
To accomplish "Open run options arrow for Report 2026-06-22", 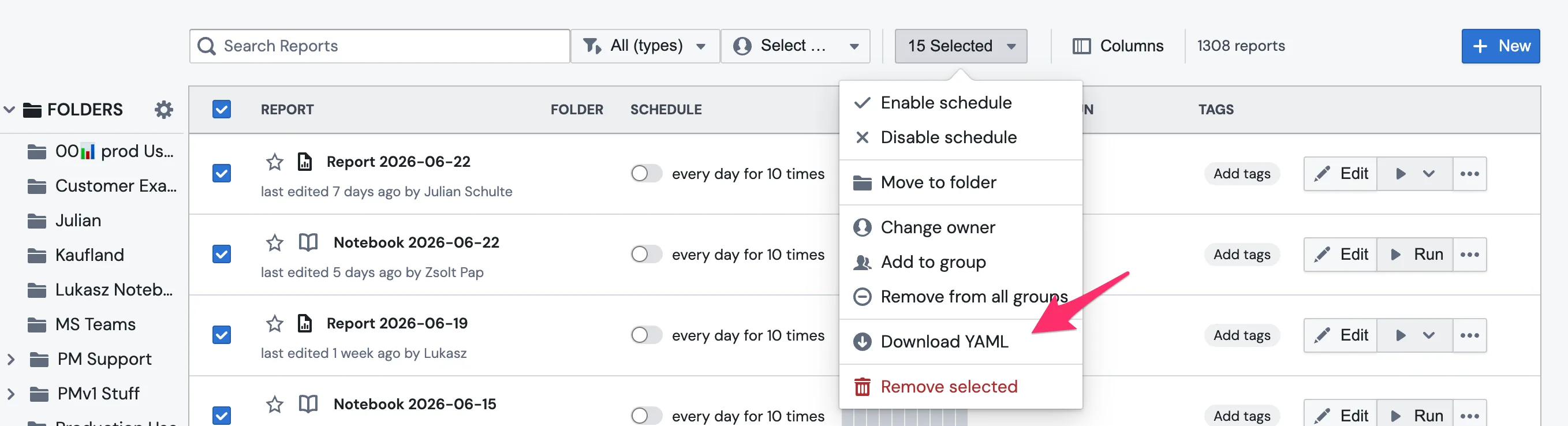I will [1429, 174].
